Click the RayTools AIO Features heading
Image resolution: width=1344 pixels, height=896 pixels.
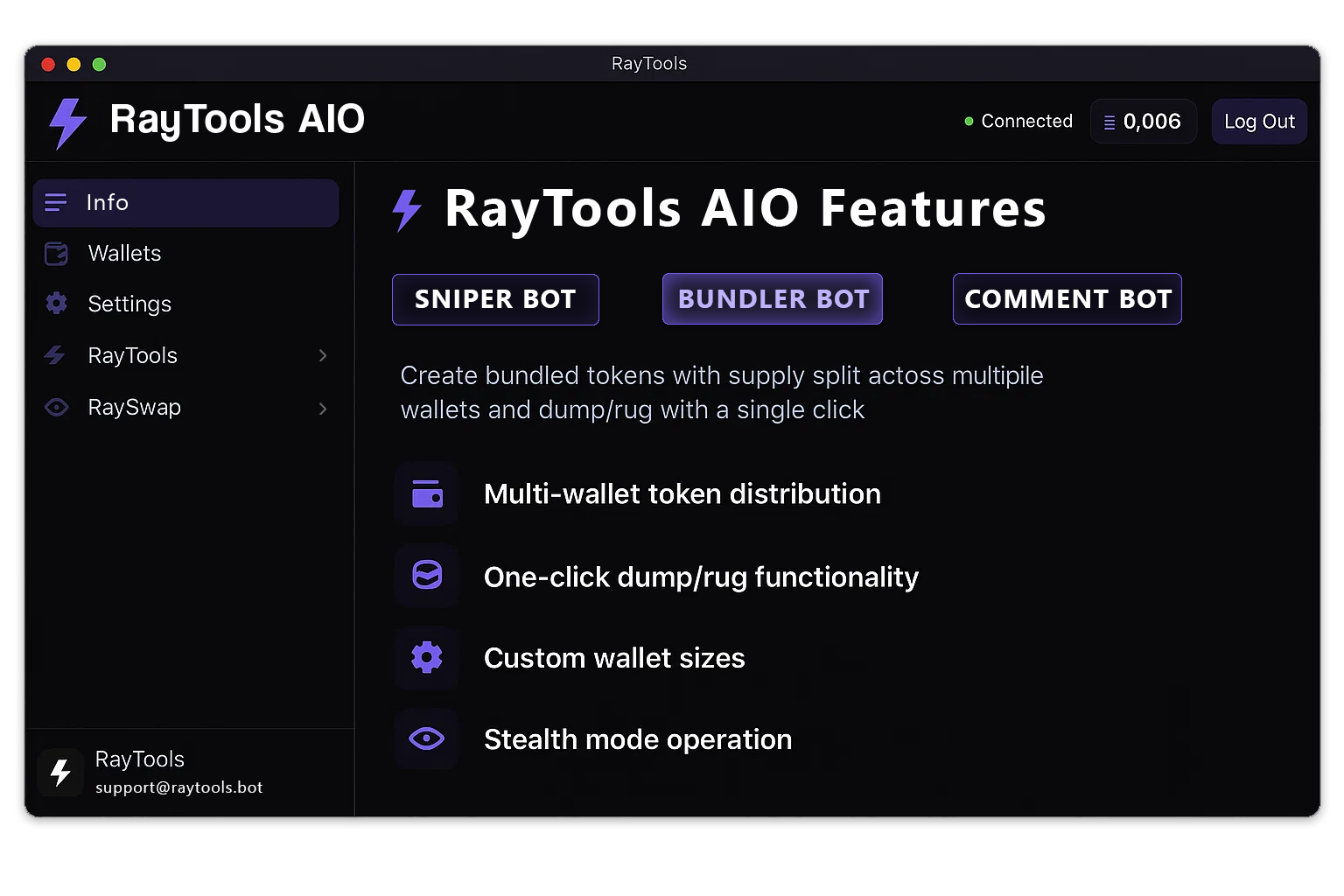pyautogui.click(x=745, y=209)
